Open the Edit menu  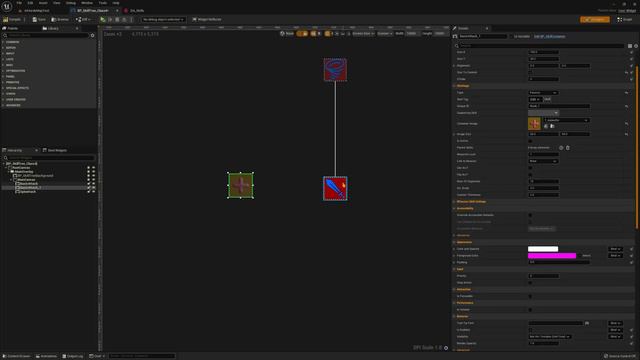click(30, 3)
